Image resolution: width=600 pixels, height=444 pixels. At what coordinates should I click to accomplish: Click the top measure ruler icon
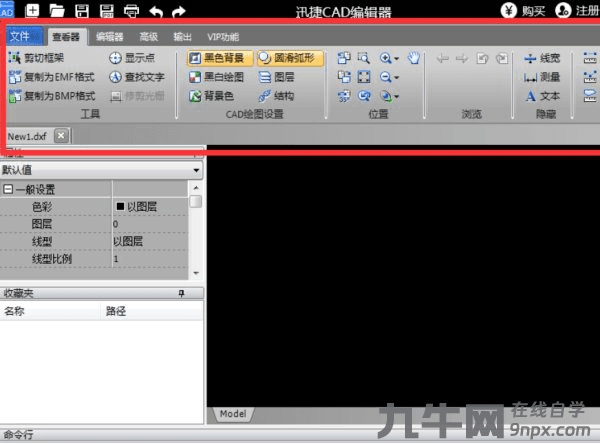coord(590,58)
